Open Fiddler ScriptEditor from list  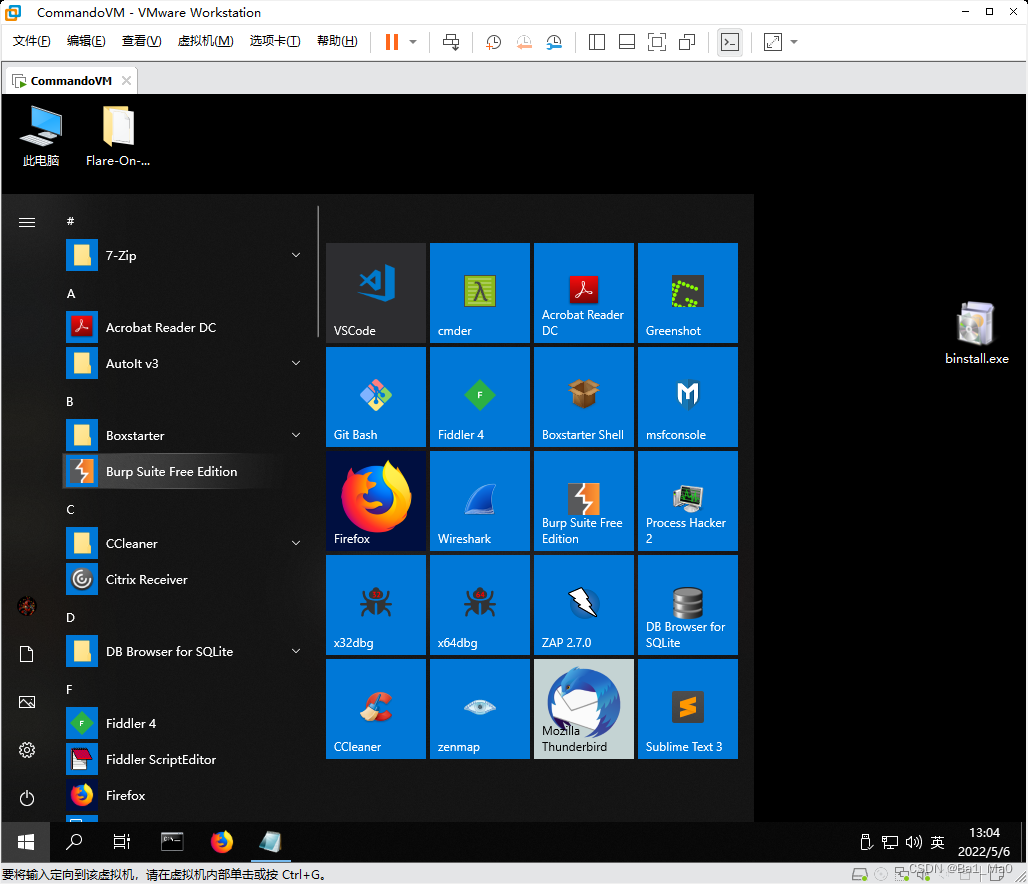pyautogui.click(x=184, y=759)
